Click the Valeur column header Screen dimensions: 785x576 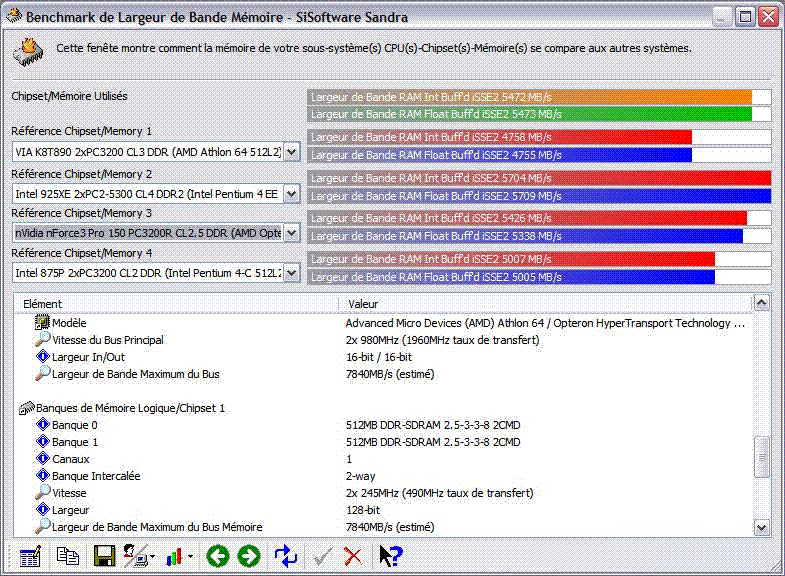click(x=545, y=304)
